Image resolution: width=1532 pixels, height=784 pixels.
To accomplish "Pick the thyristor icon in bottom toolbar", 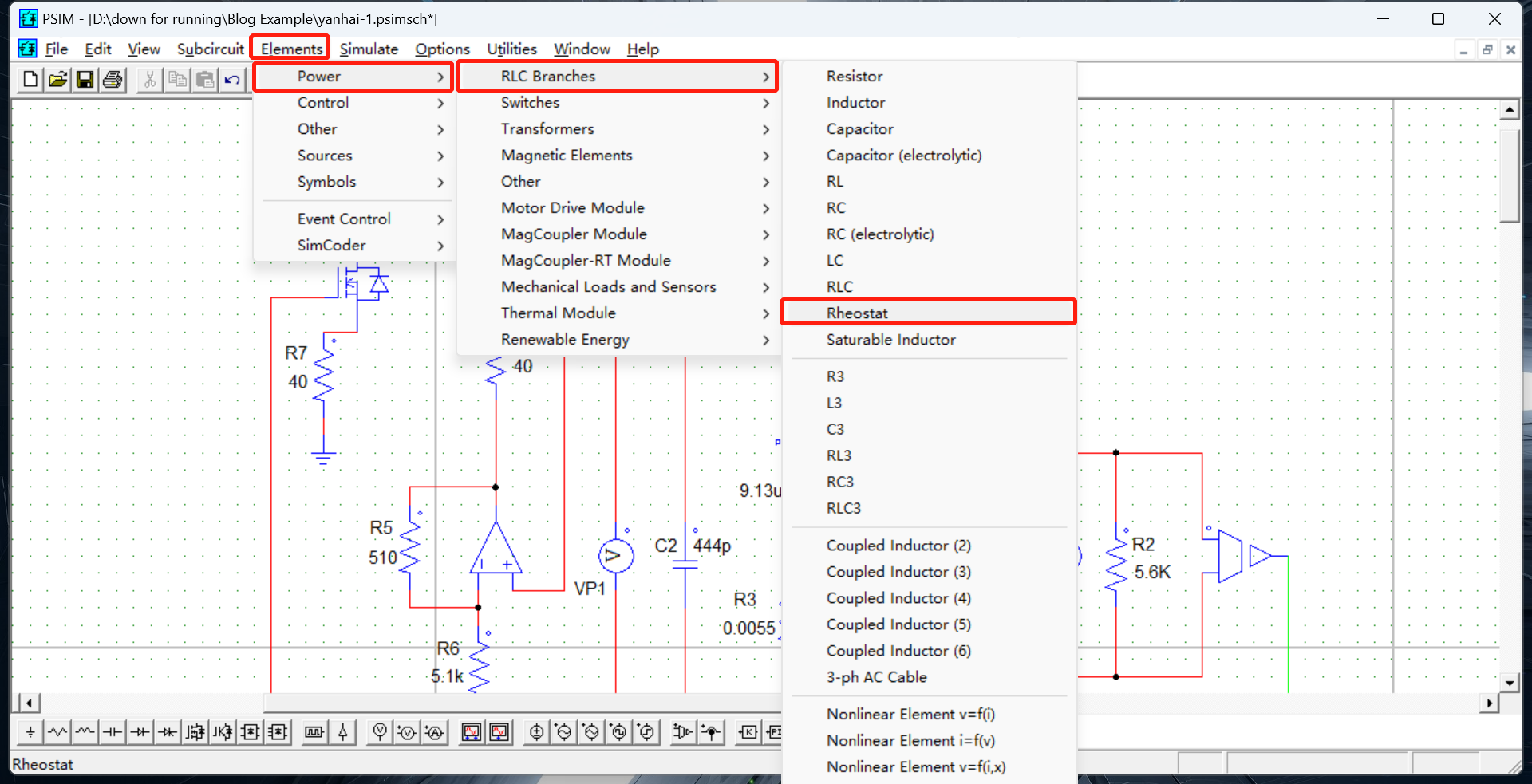I will point(168,732).
